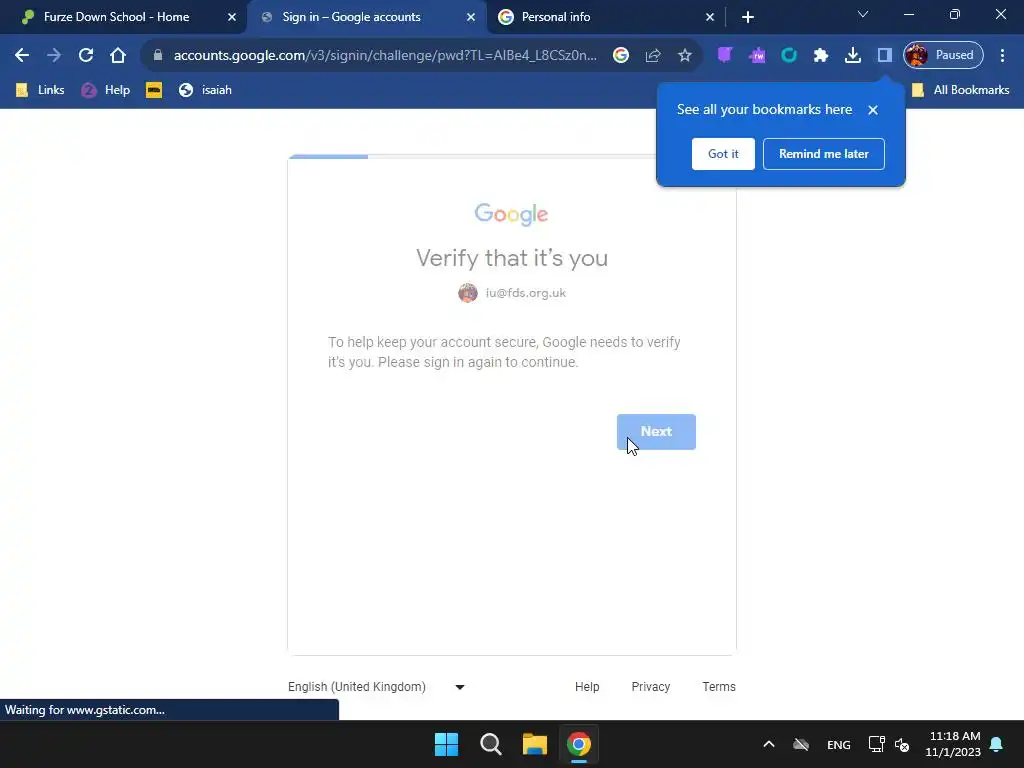Screen dimensions: 1024x768
Task: Open the Paused profile menu
Action: tap(943, 56)
